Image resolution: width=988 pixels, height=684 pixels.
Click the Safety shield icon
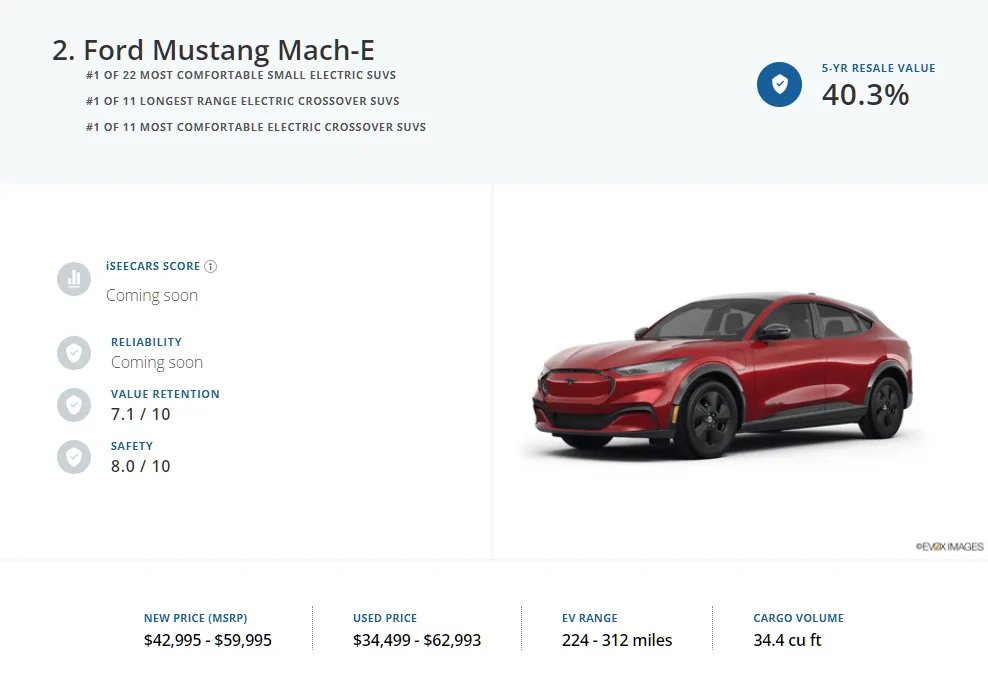(74, 457)
